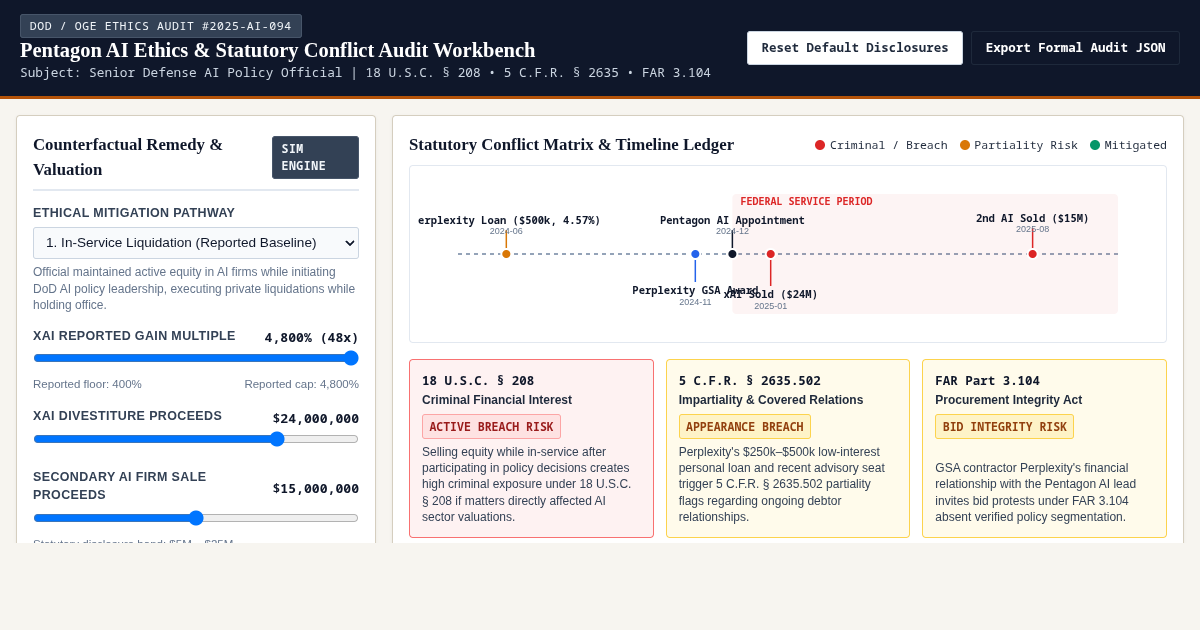Click the Mitigated legend green dot
This screenshot has height=630, width=1200.
(x=1095, y=145)
